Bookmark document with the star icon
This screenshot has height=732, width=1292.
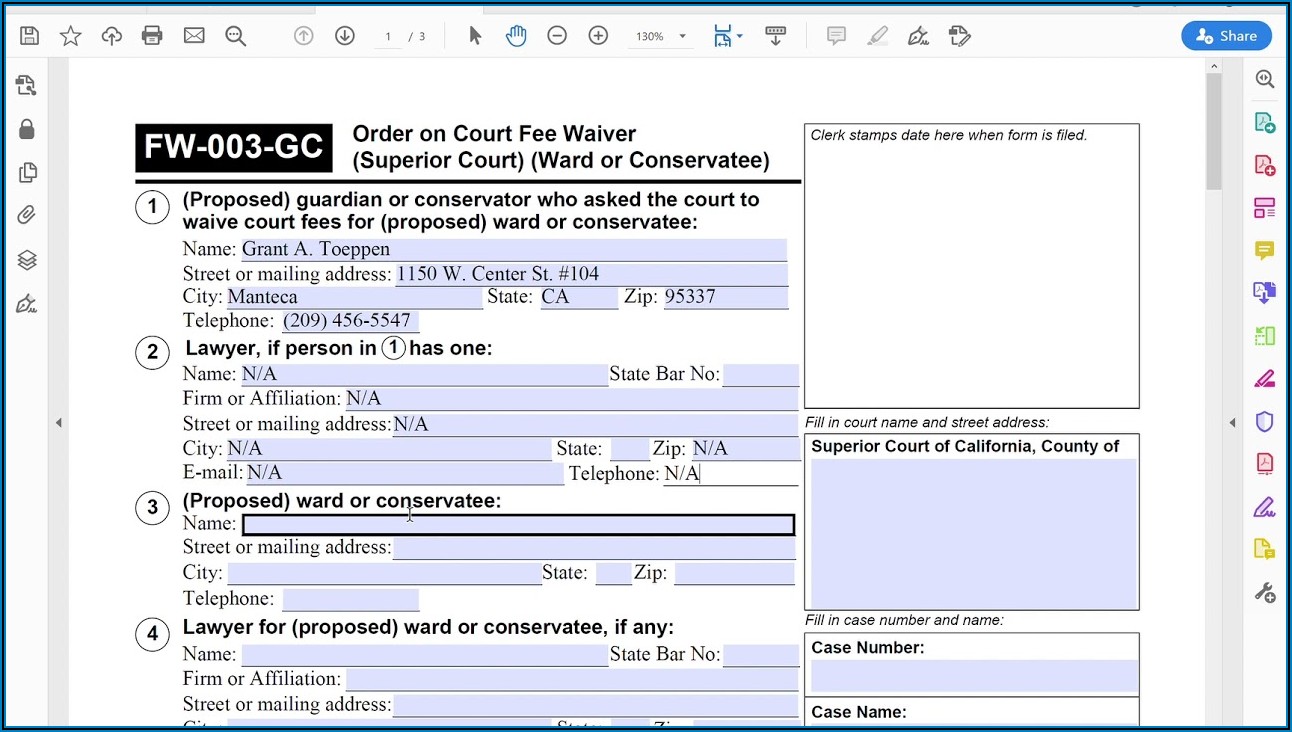coord(70,36)
